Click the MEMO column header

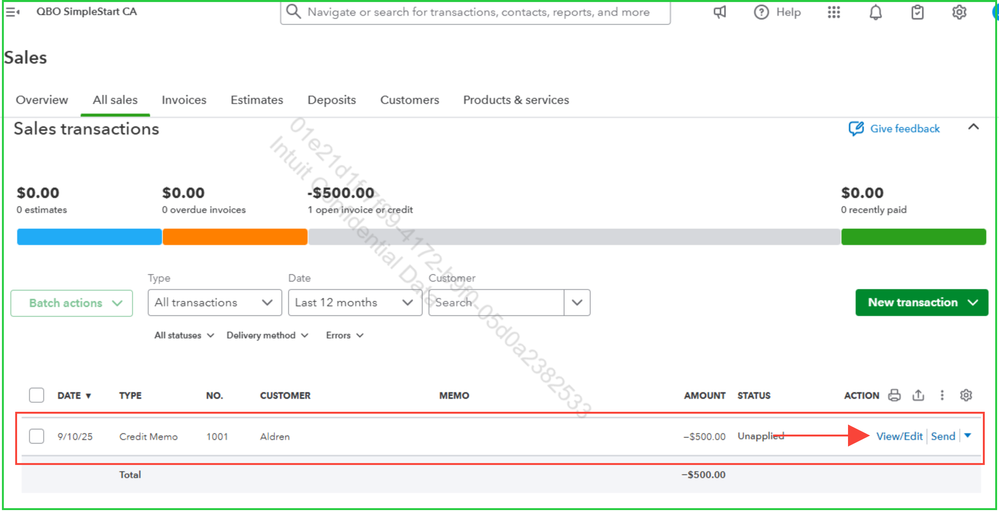pos(454,396)
